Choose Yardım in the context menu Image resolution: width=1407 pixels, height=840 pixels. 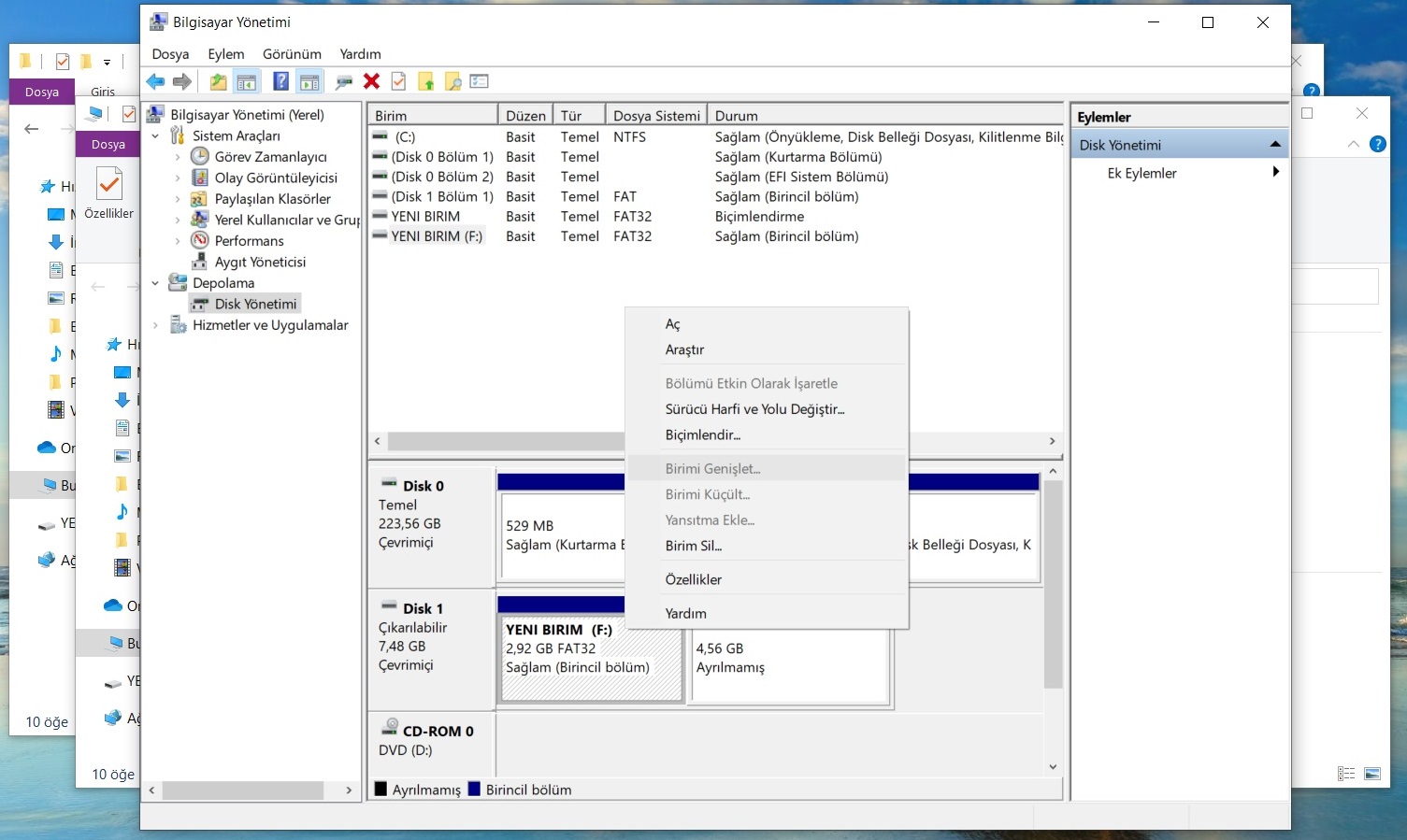(767, 613)
